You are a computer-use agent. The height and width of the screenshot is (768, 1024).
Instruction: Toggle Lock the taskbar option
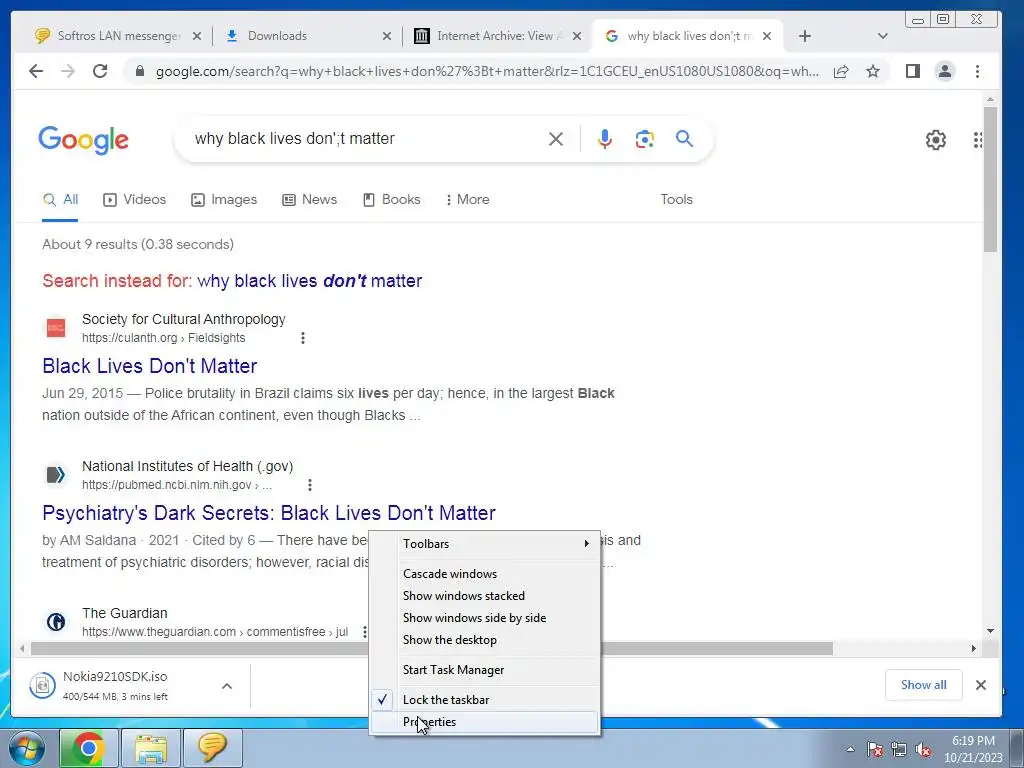[485, 699]
